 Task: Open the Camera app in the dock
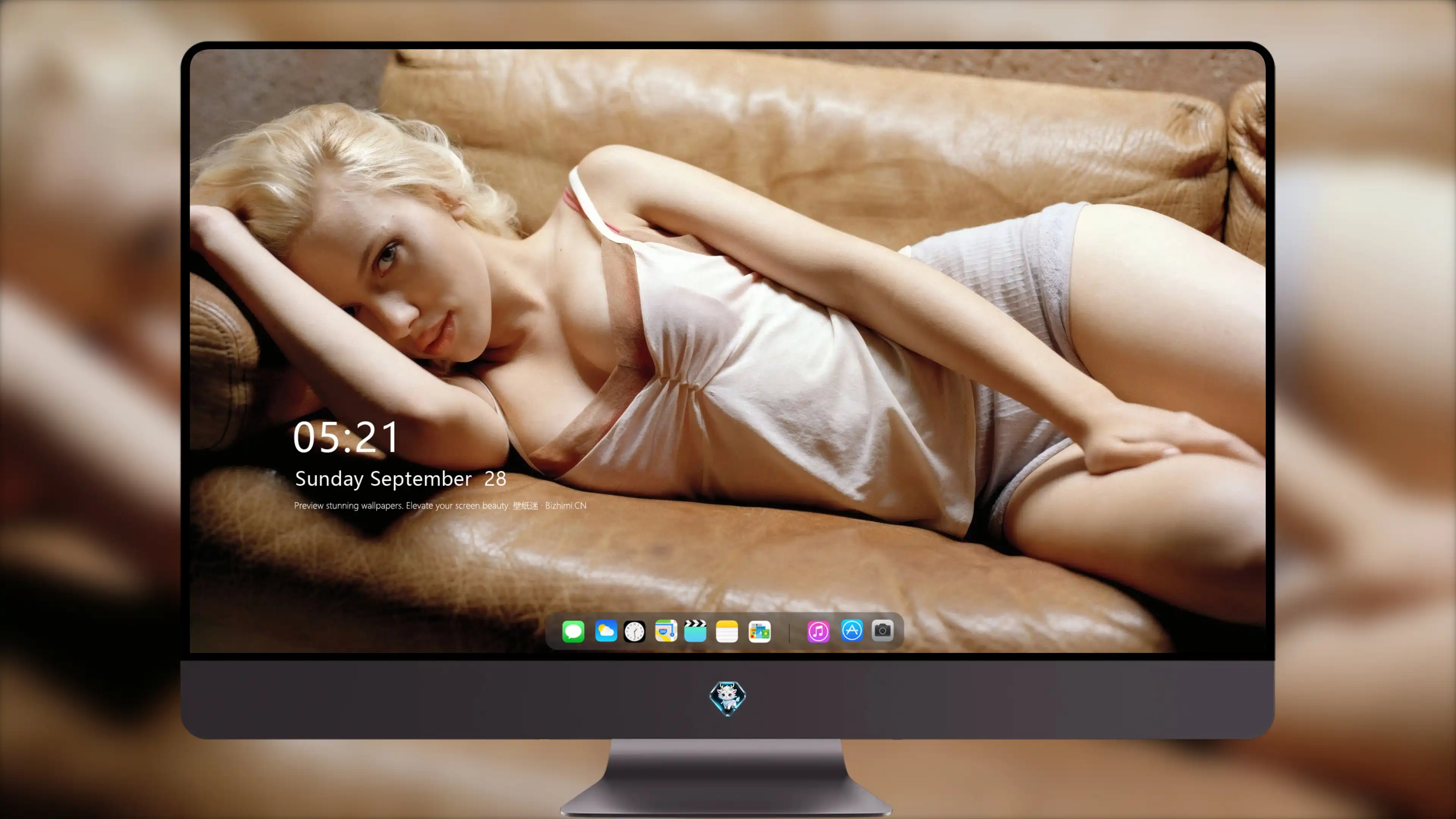pos(882,630)
